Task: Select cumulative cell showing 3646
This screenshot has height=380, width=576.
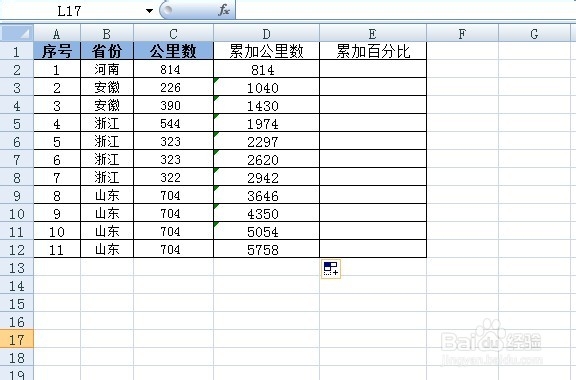Action: (267, 195)
